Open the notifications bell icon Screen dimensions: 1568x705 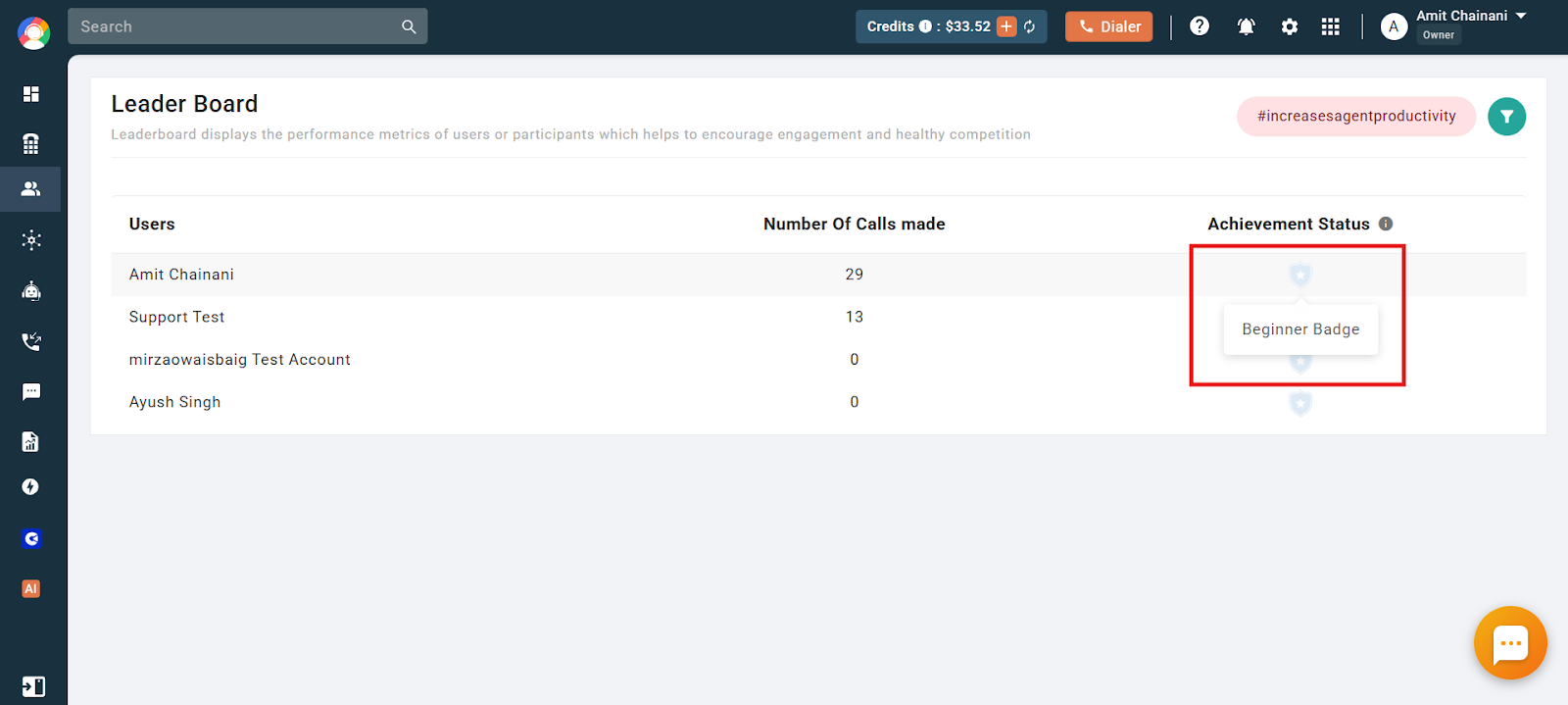click(1247, 26)
